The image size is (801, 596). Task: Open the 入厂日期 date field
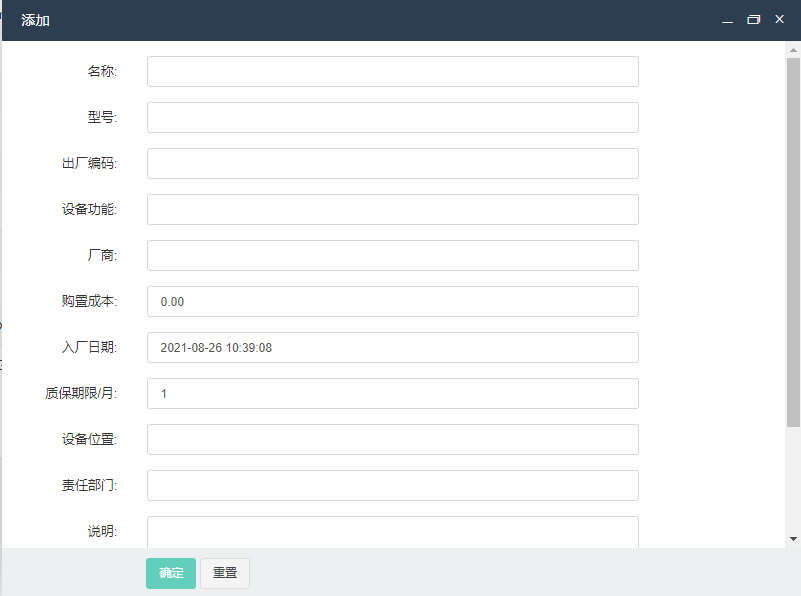click(392, 347)
